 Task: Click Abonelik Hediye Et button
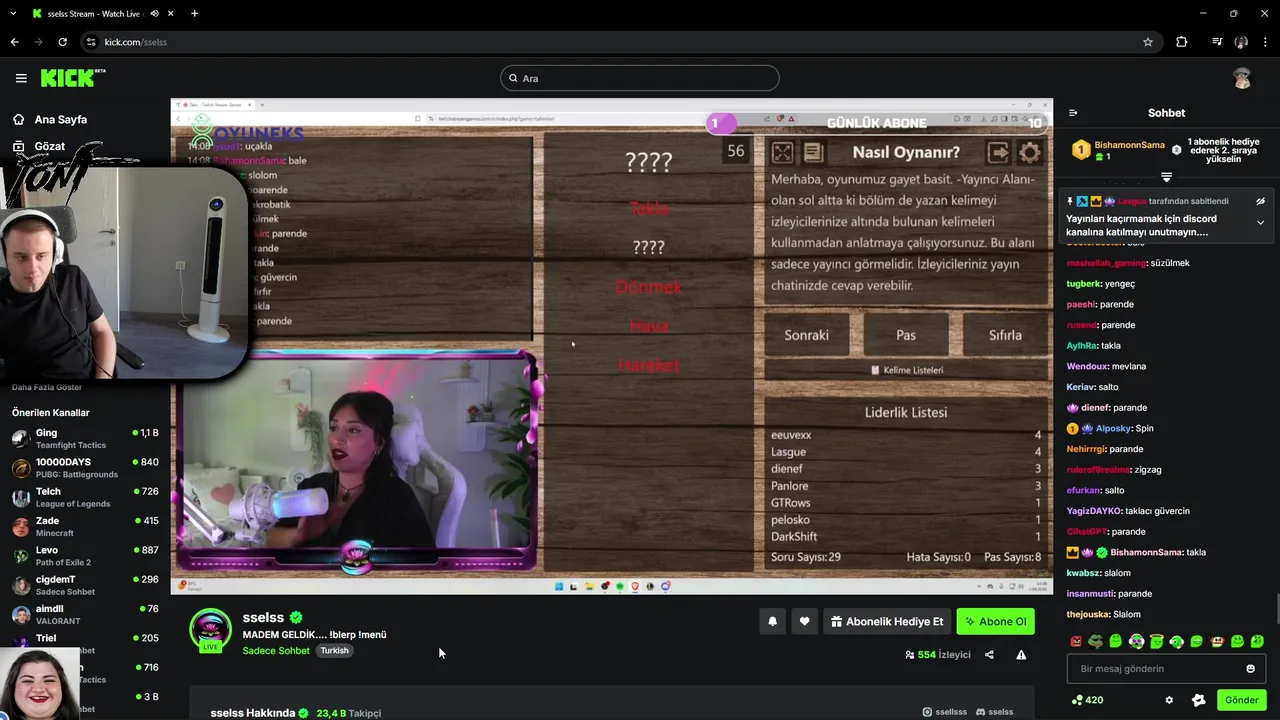coord(887,621)
